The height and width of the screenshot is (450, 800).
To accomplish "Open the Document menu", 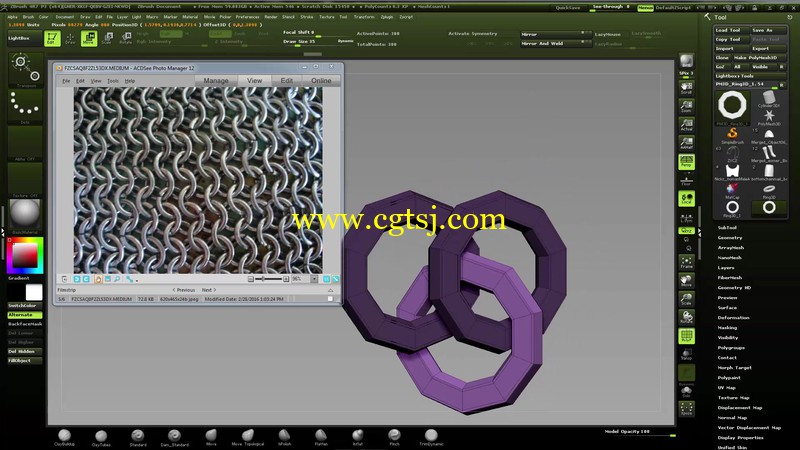I will tap(65, 17).
